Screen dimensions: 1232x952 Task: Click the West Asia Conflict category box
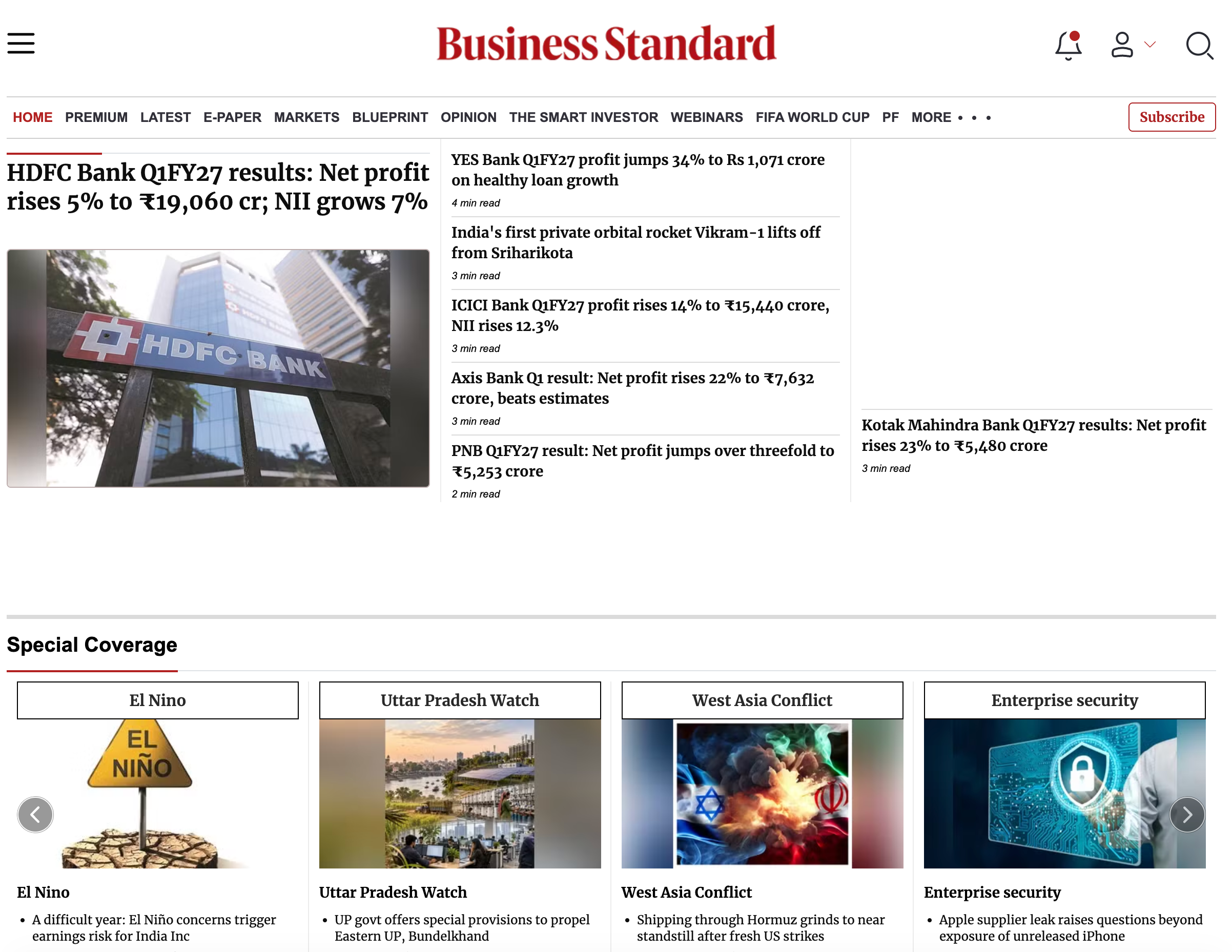[762, 700]
